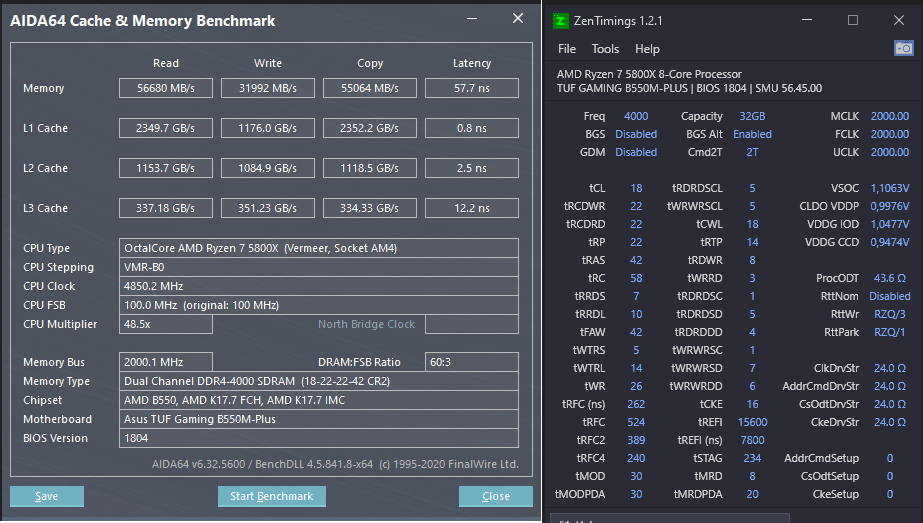Click the Memory Type DDR4-4000 SDRAM field
The image size is (923, 523).
(x=319, y=381)
